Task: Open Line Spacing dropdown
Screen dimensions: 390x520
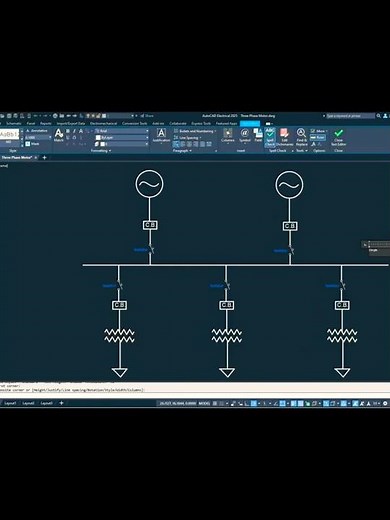Action: (x=188, y=137)
